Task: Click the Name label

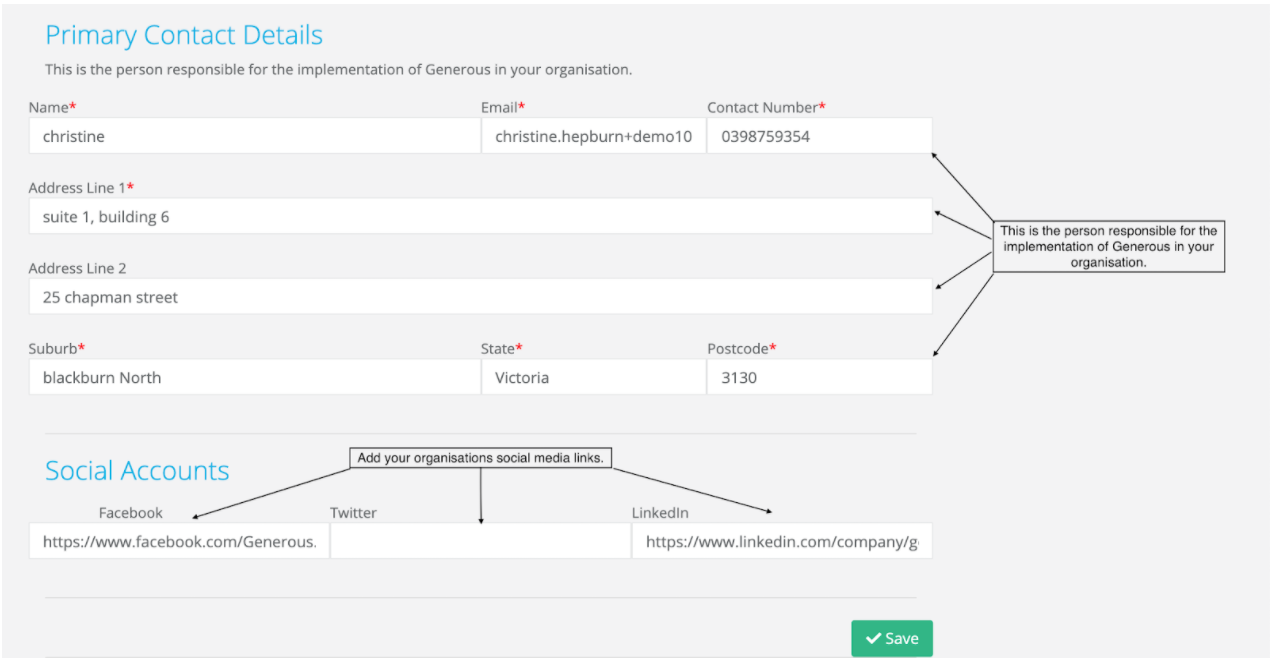Action: click(x=52, y=107)
